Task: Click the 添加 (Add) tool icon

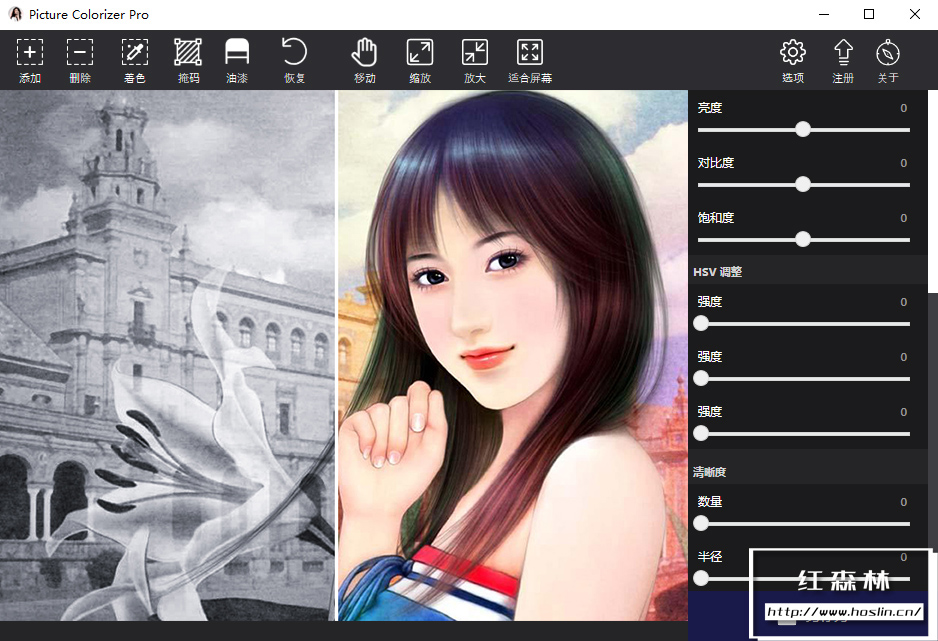Action: coord(29,53)
